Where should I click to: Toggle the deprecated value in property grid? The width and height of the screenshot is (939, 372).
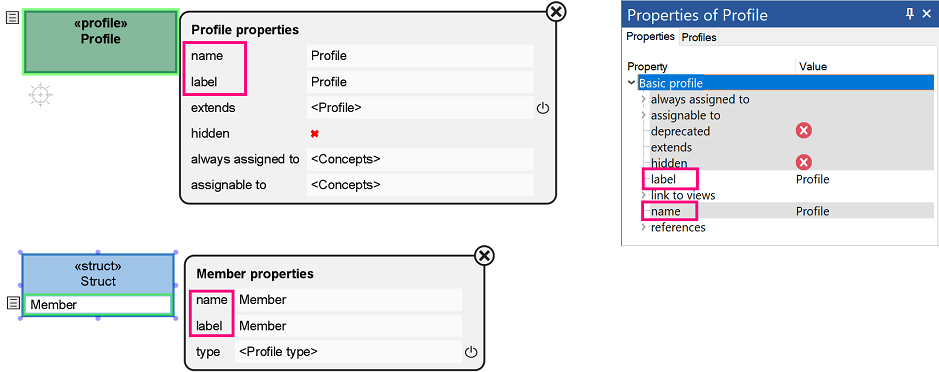pyautogui.click(x=804, y=131)
